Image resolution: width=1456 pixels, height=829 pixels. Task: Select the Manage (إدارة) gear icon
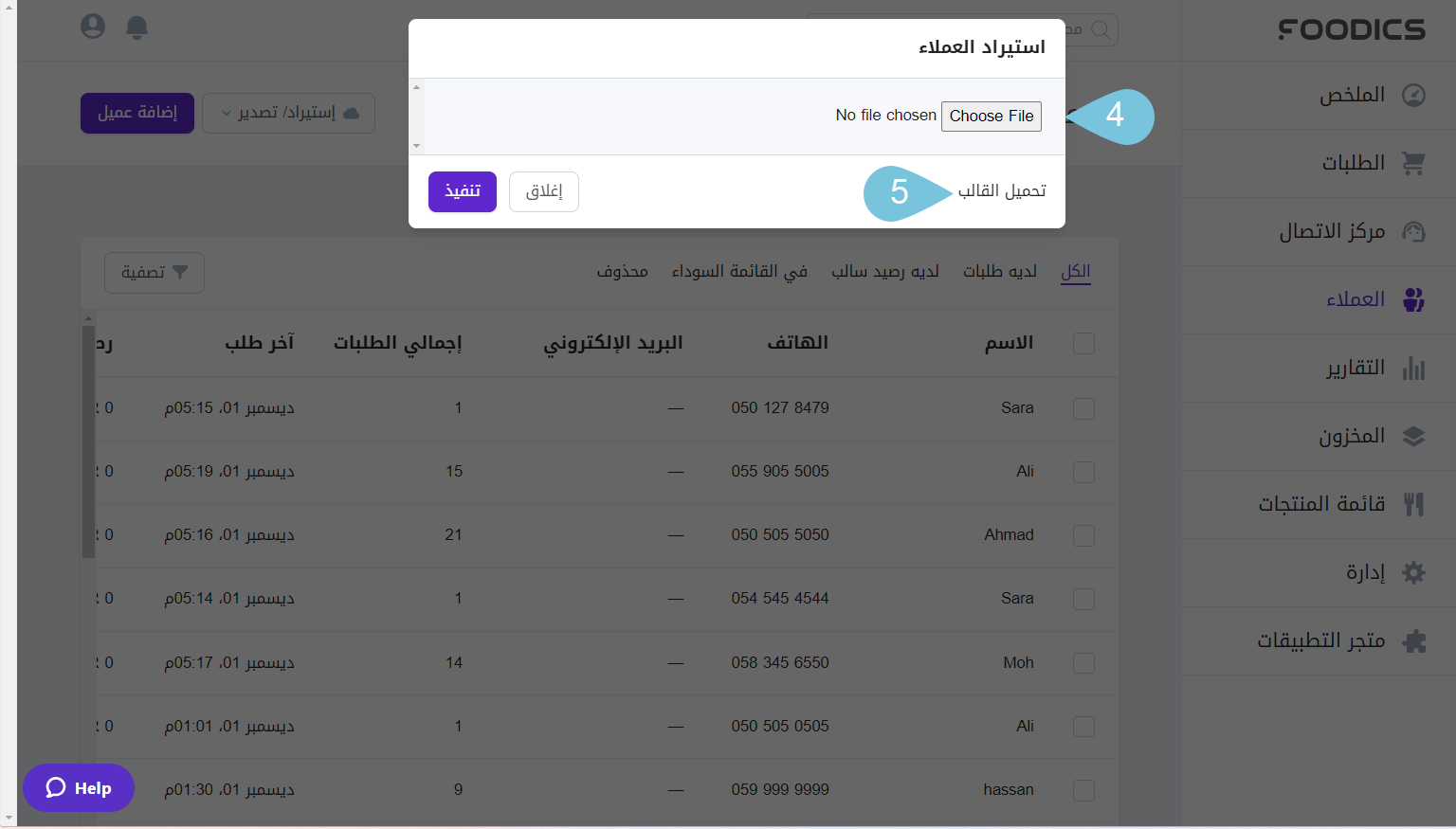(x=1413, y=572)
